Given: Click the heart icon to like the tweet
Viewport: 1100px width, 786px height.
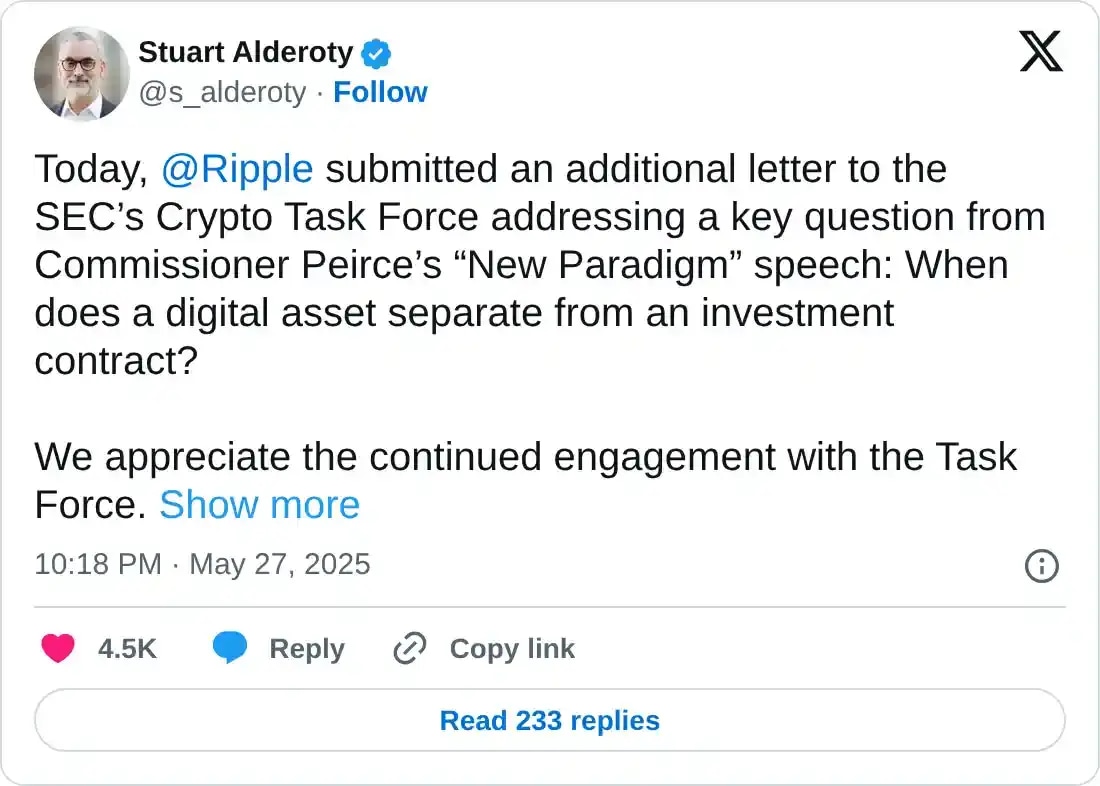Looking at the screenshot, I should point(59,648).
